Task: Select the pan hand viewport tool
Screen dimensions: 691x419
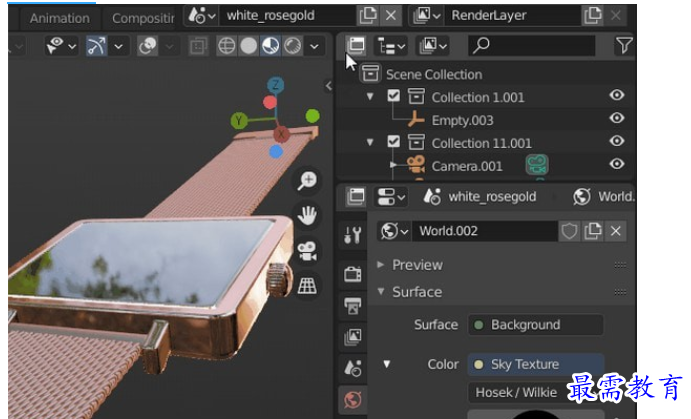Action: click(x=307, y=216)
